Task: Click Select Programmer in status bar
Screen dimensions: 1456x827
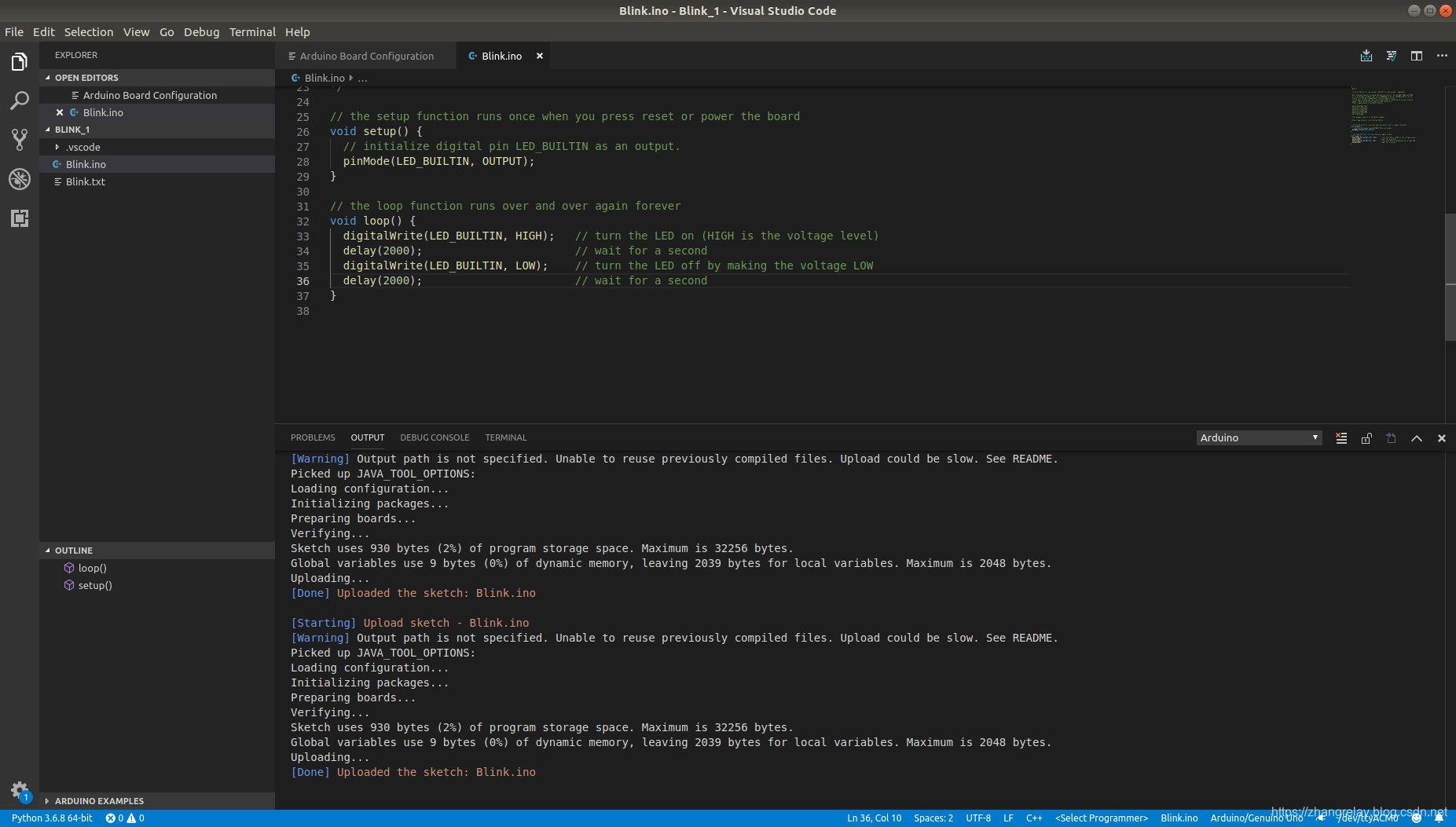Action: [1102, 818]
